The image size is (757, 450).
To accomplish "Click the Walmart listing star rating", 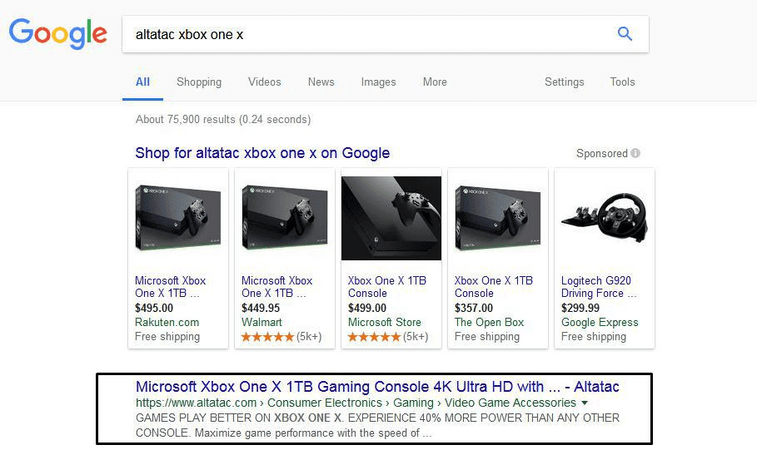I will click(268, 337).
